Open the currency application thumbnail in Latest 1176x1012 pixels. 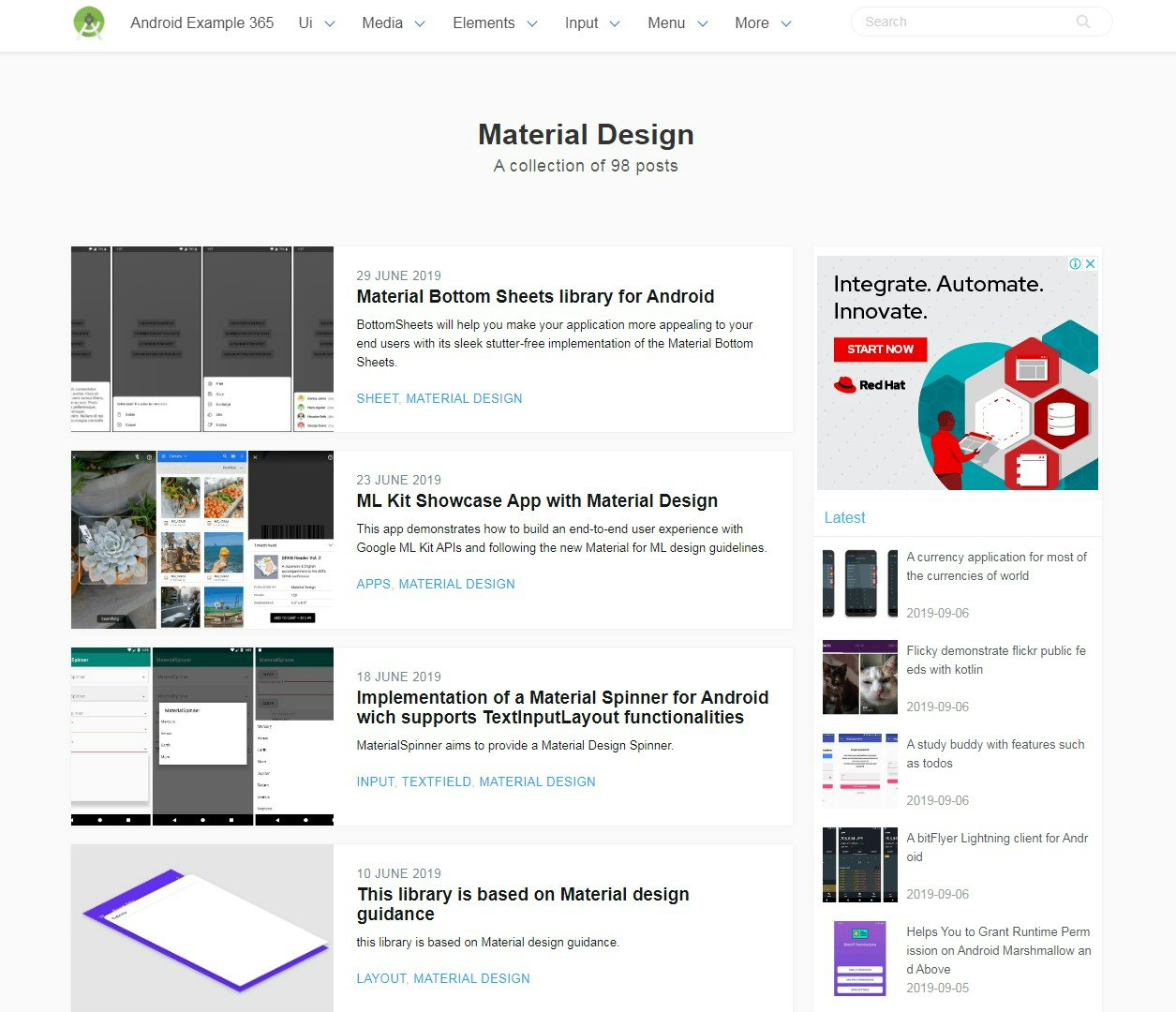click(858, 583)
